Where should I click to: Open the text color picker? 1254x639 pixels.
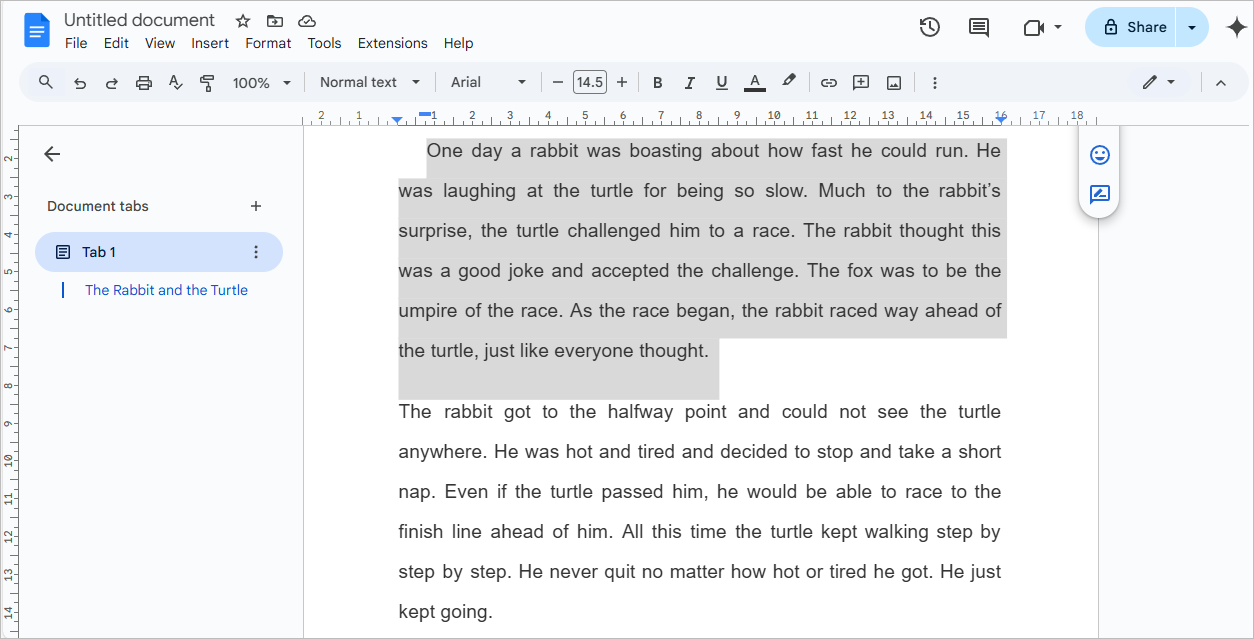coord(755,83)
